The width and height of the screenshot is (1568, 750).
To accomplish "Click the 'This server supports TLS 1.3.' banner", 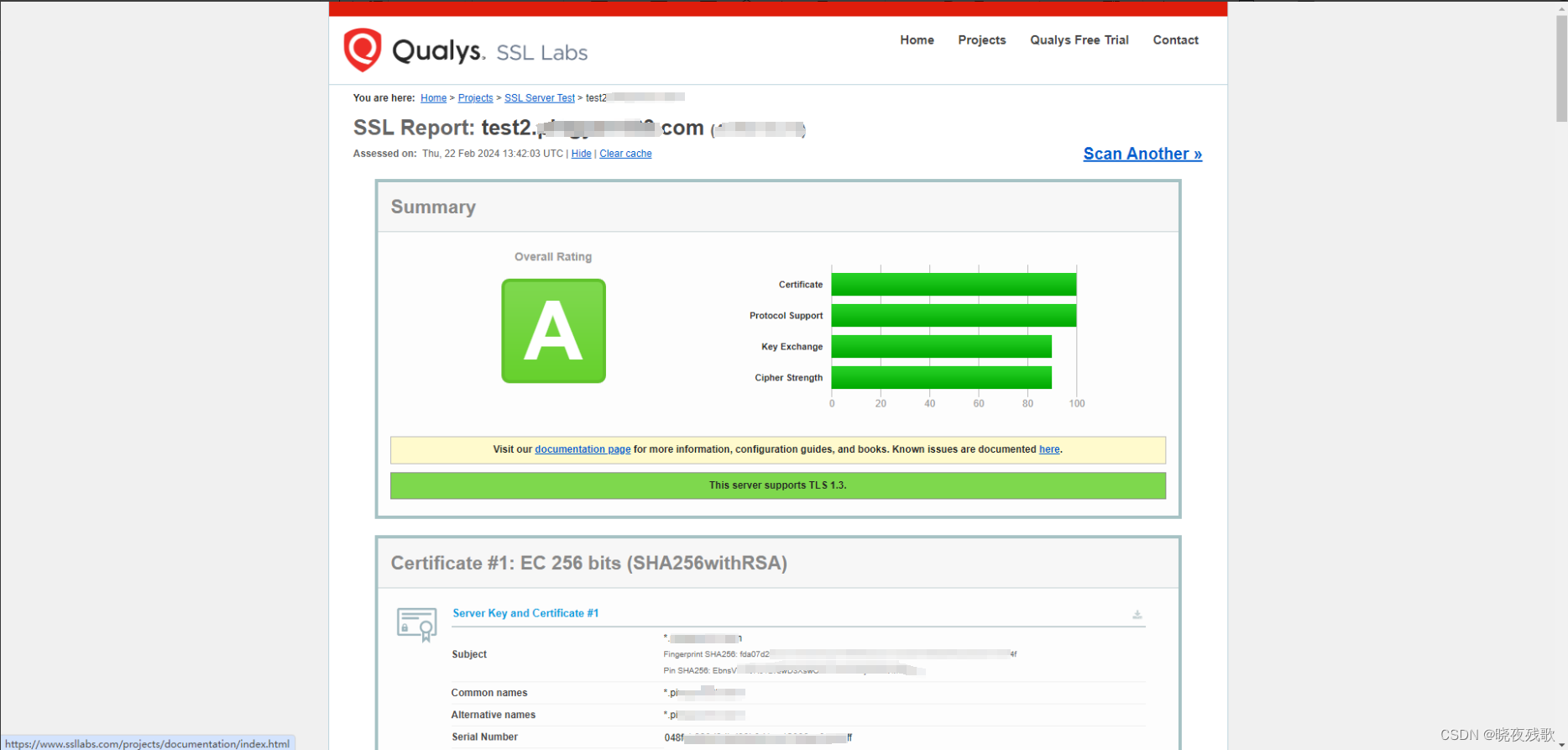I will tap(777, 485).
